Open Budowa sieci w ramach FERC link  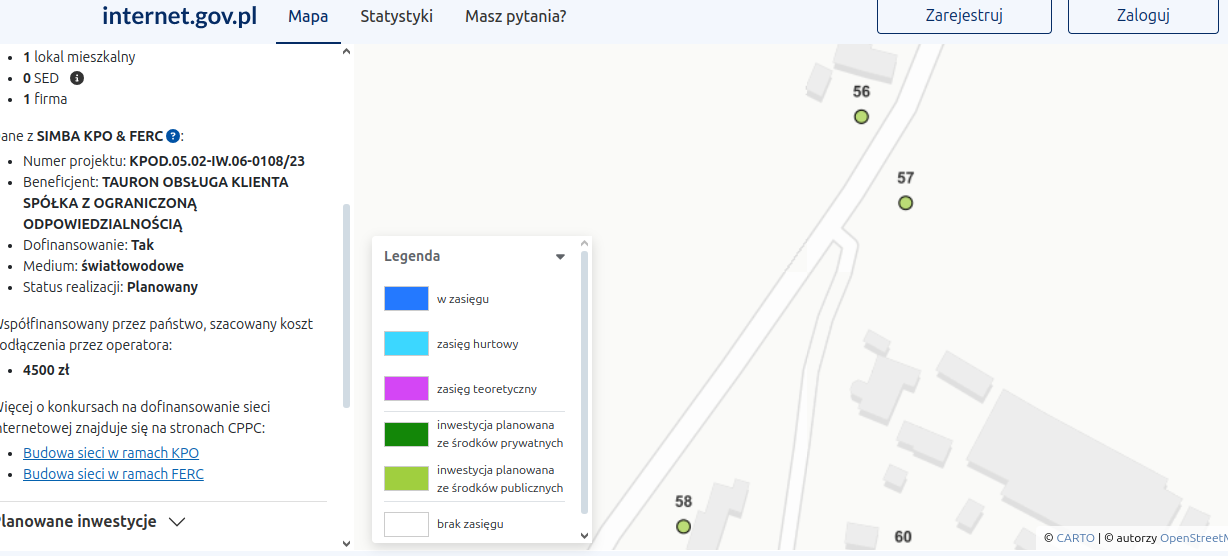(113, 474)
